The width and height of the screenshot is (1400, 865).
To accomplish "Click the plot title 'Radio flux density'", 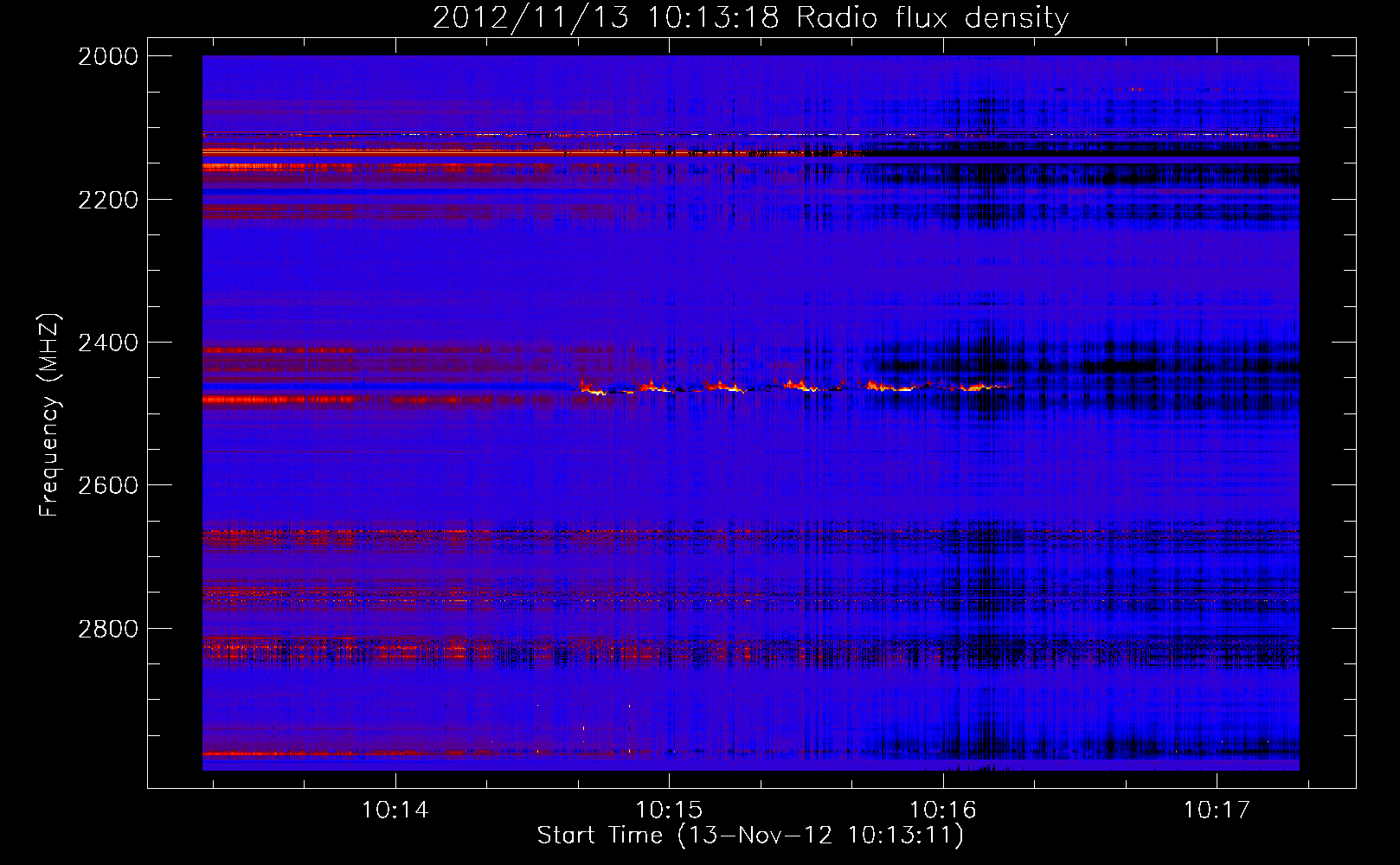I will point(933,18).
